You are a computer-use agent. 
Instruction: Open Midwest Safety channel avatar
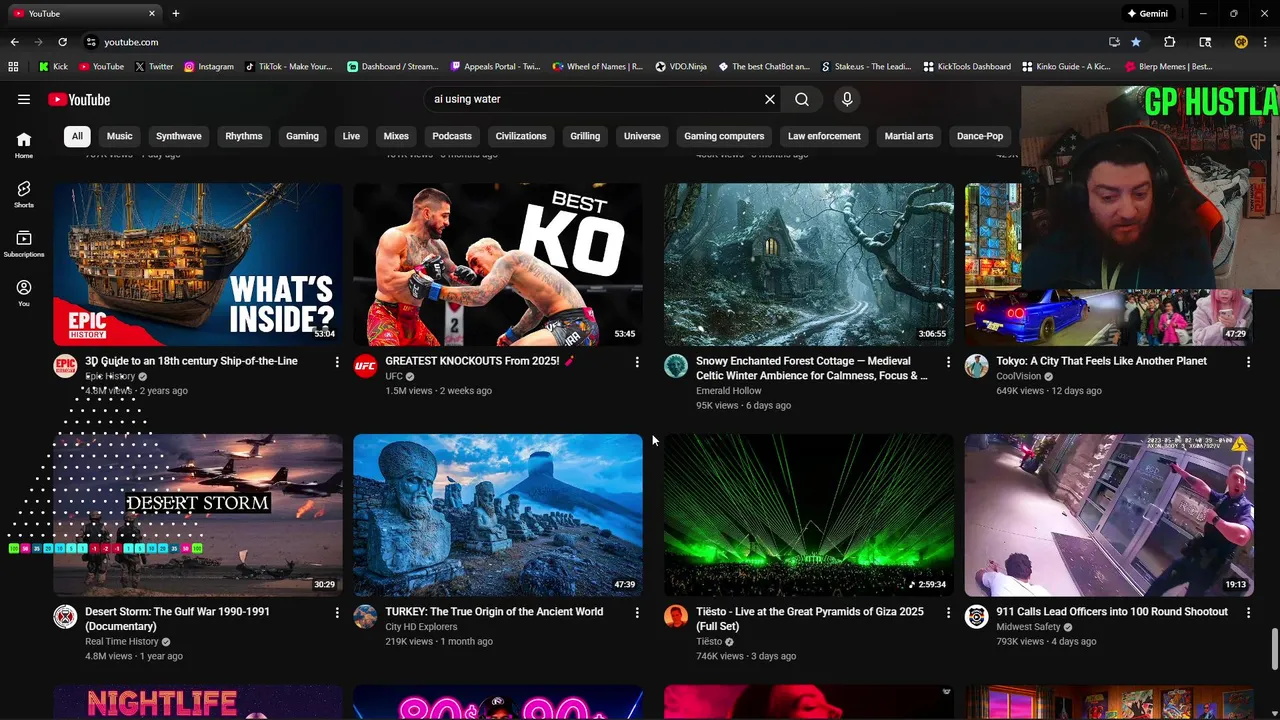click(x=976, y=616)
